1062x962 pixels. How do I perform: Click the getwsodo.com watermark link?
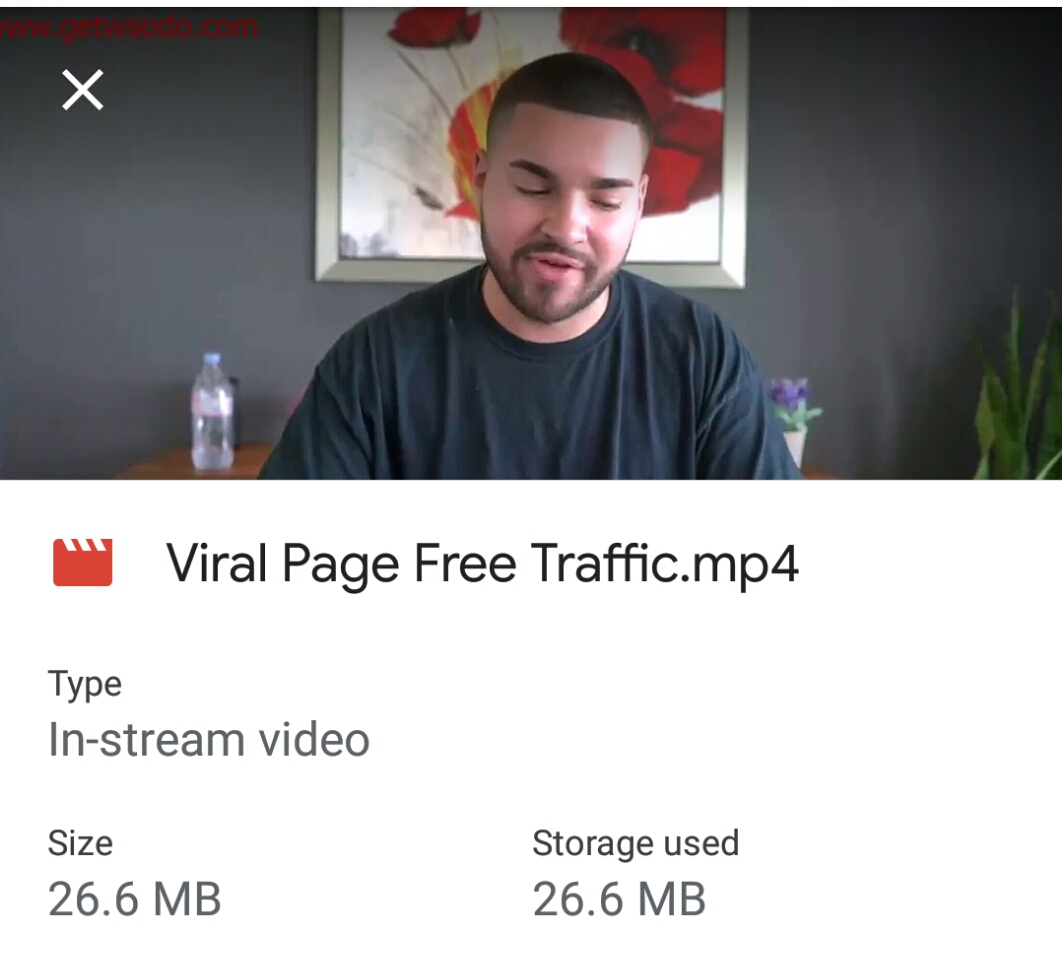pos(129,28)
